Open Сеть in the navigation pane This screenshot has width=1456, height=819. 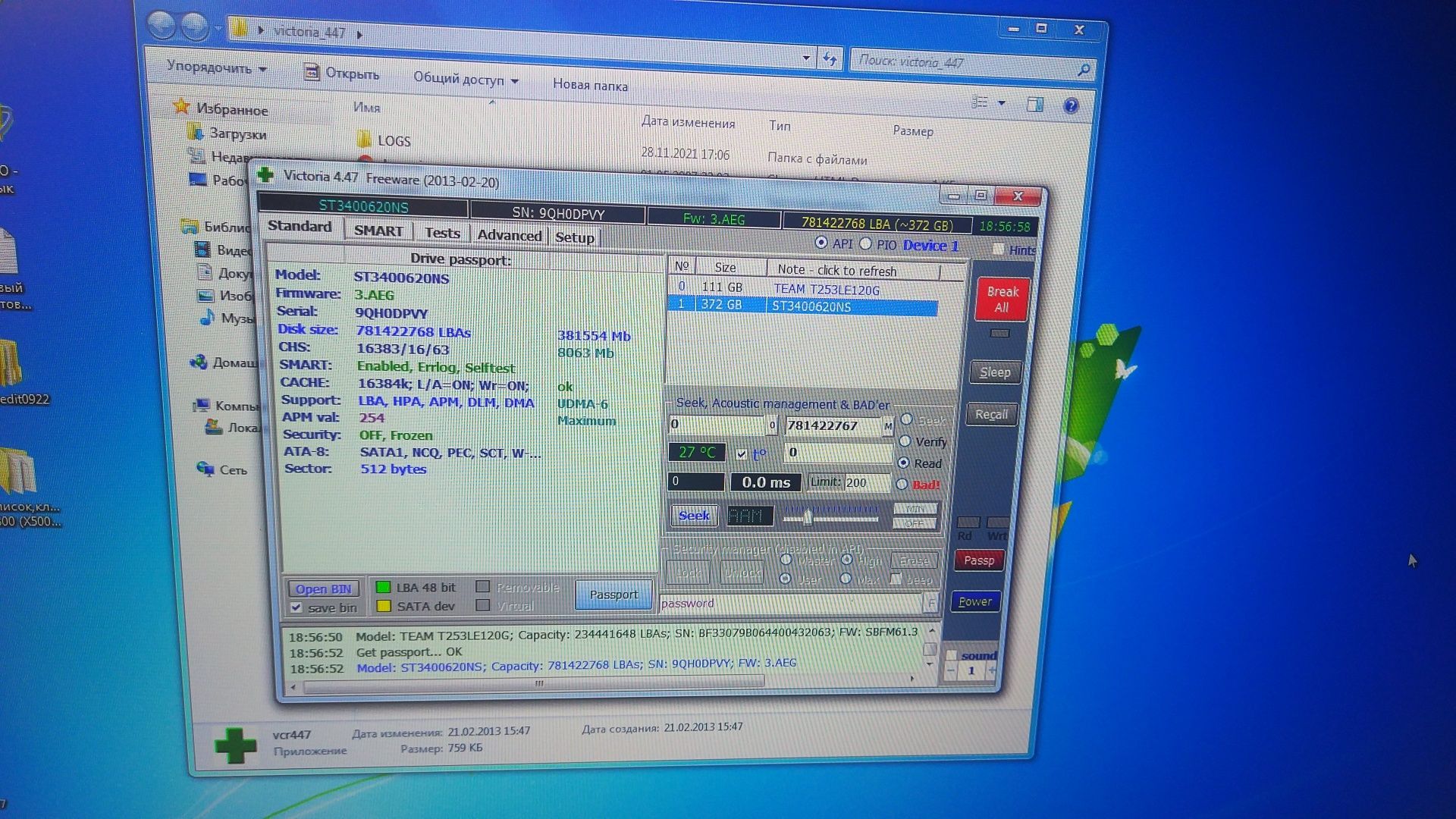click(x=233, y=470)
